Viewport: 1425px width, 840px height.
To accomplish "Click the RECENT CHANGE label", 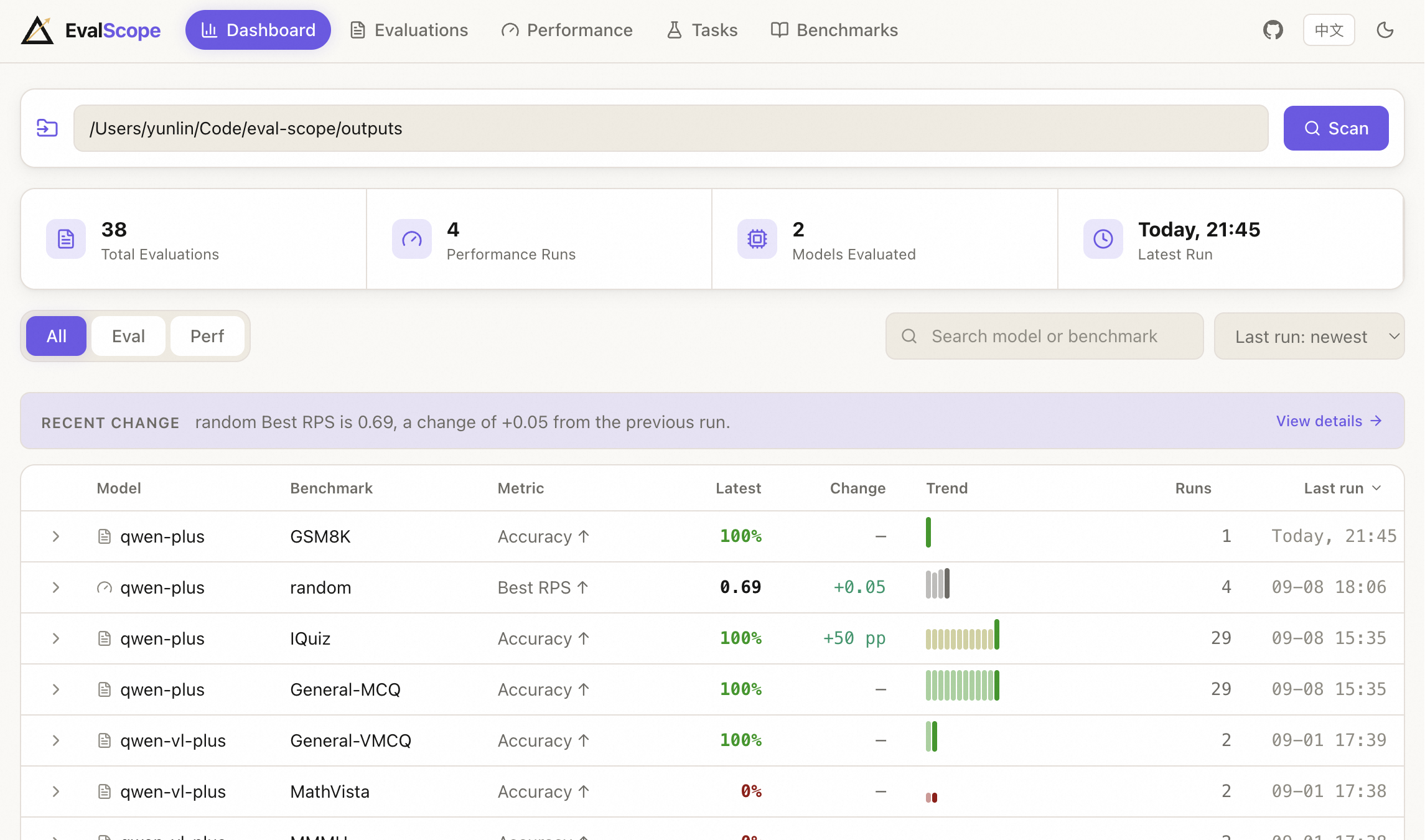I will (x=110, y=423).
